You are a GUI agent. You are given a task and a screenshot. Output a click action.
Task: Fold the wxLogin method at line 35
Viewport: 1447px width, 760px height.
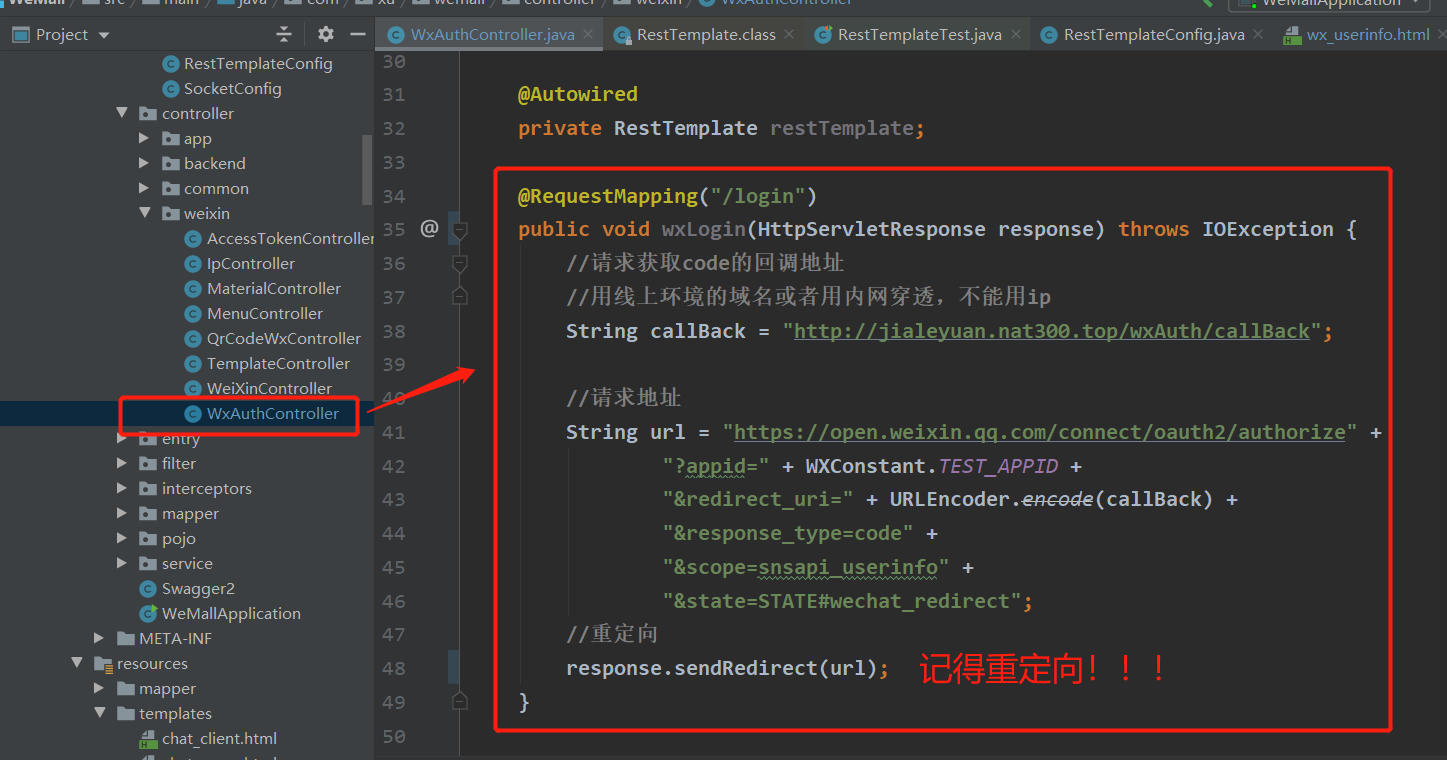pos(460,230)
